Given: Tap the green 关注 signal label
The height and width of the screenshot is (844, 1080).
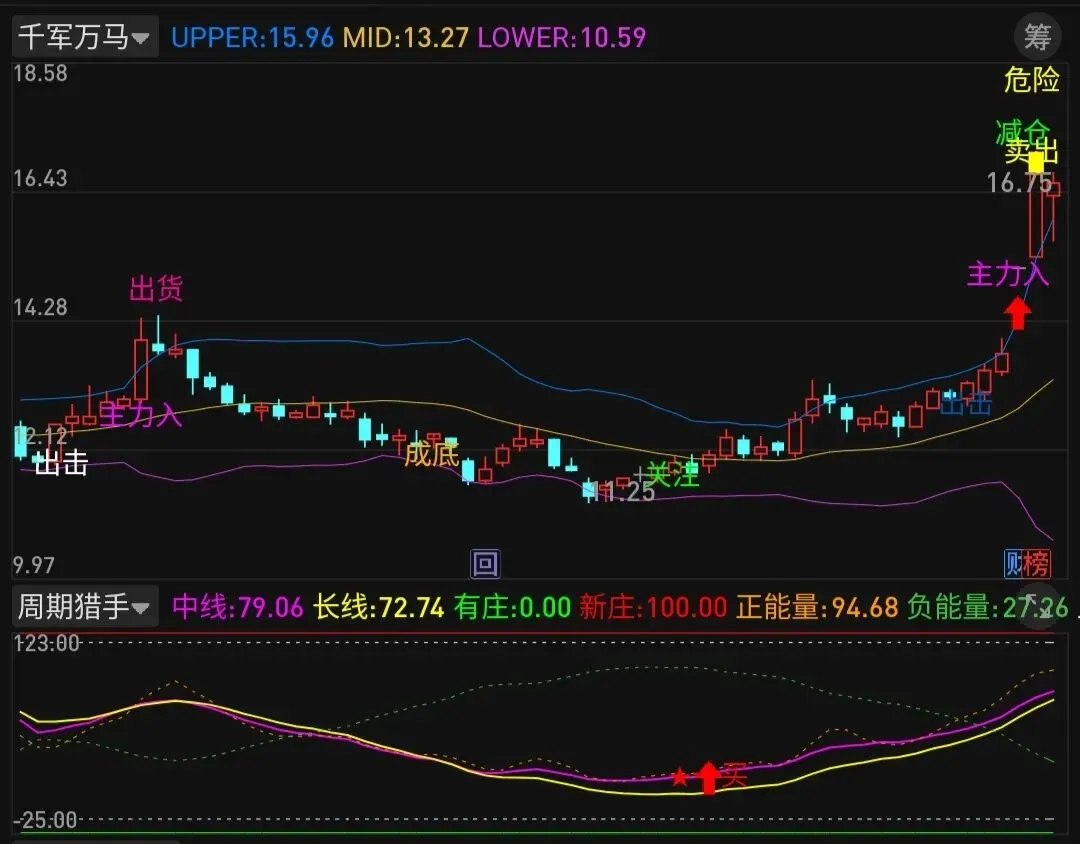Looking at the screenshot, I should click(673, 474).
